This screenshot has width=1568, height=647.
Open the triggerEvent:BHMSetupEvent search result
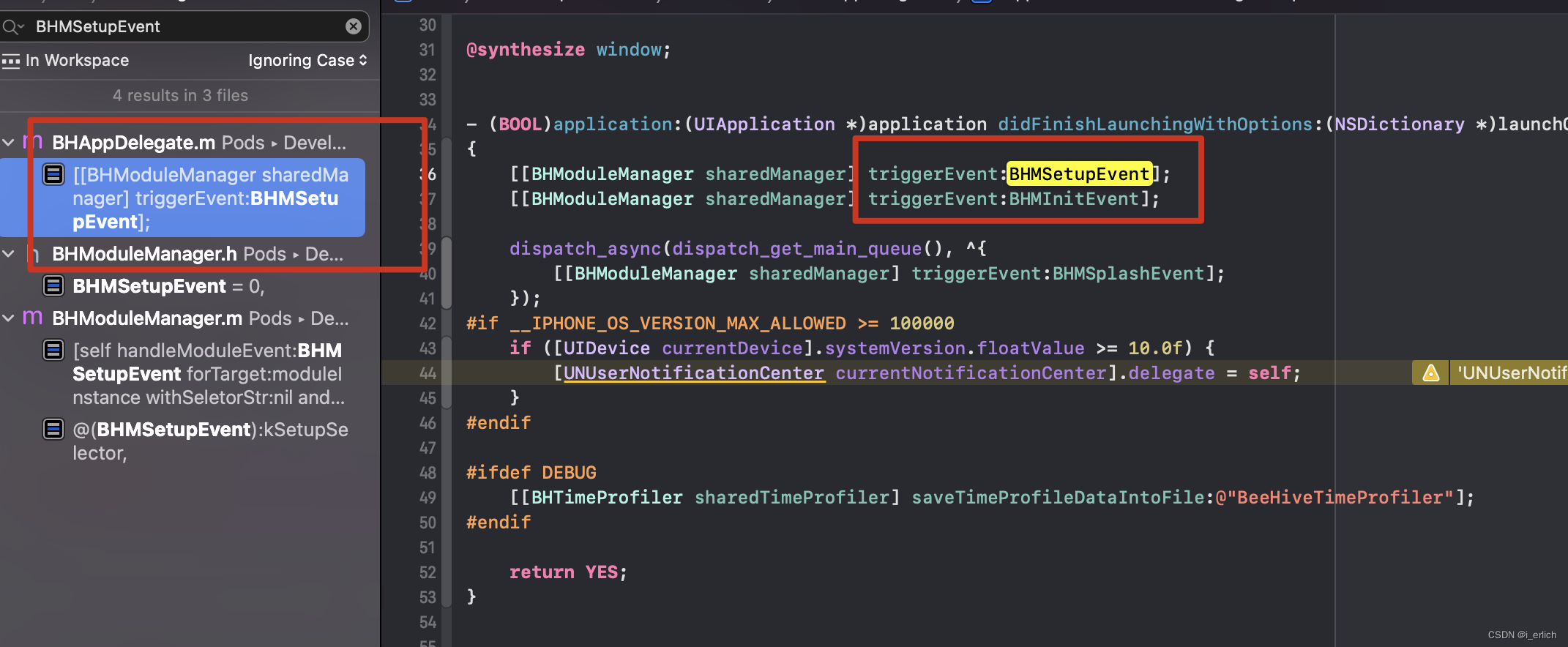click(183, 198)
